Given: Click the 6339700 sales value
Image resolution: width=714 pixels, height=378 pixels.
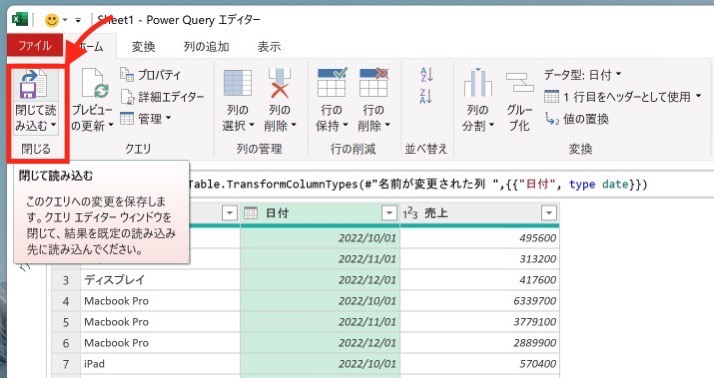Looking at the screenshot, I should pyautogui.click(x=535, y=301).
